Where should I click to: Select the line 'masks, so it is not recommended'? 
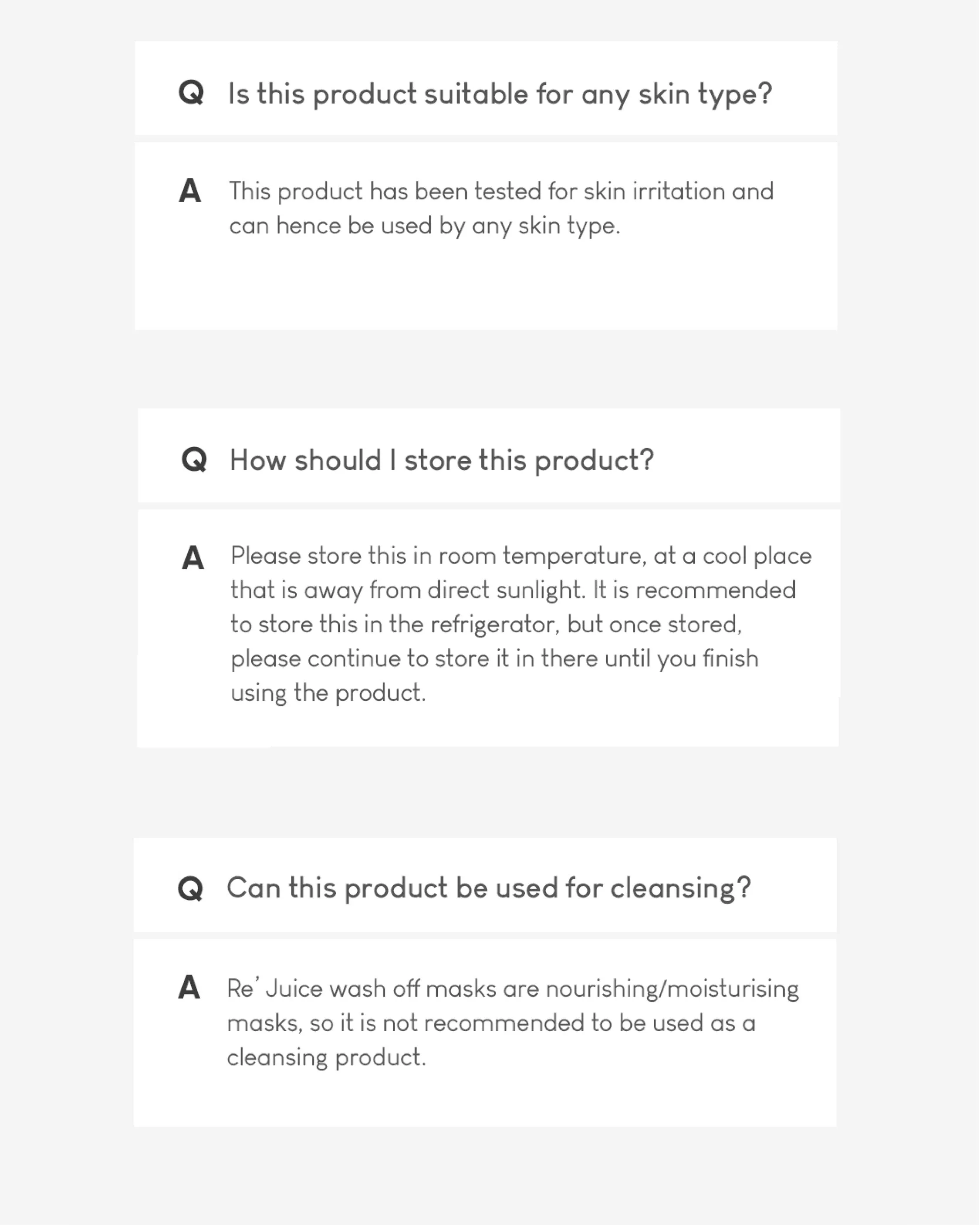point(491,1023)
